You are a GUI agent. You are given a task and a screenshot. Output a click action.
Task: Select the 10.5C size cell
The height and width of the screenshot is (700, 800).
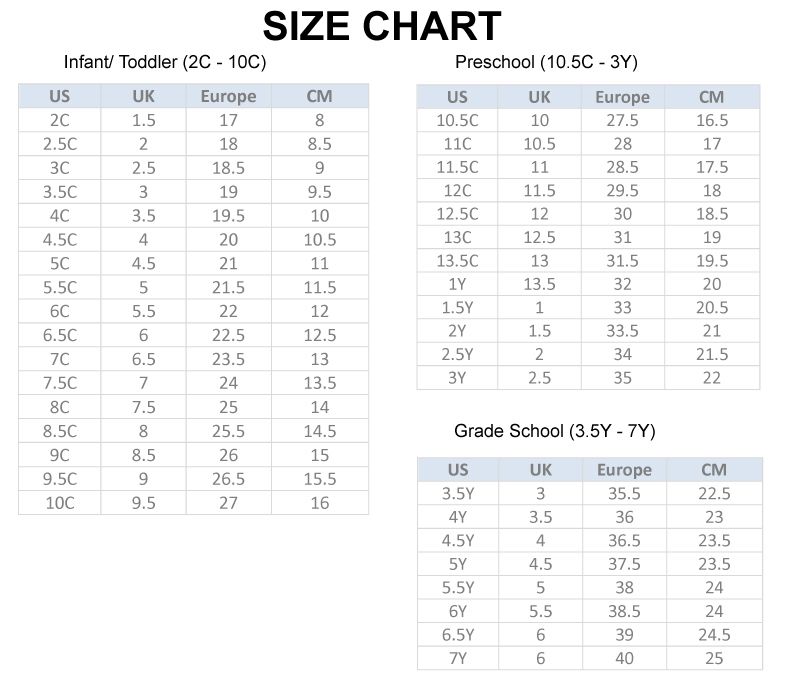[x=457, y=120]
